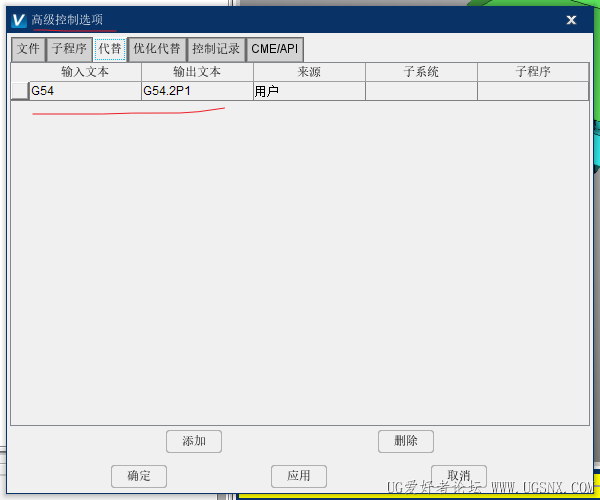Open the CME/API tab
This screenshot has width=600, height=500.
(x=275, y=49)
